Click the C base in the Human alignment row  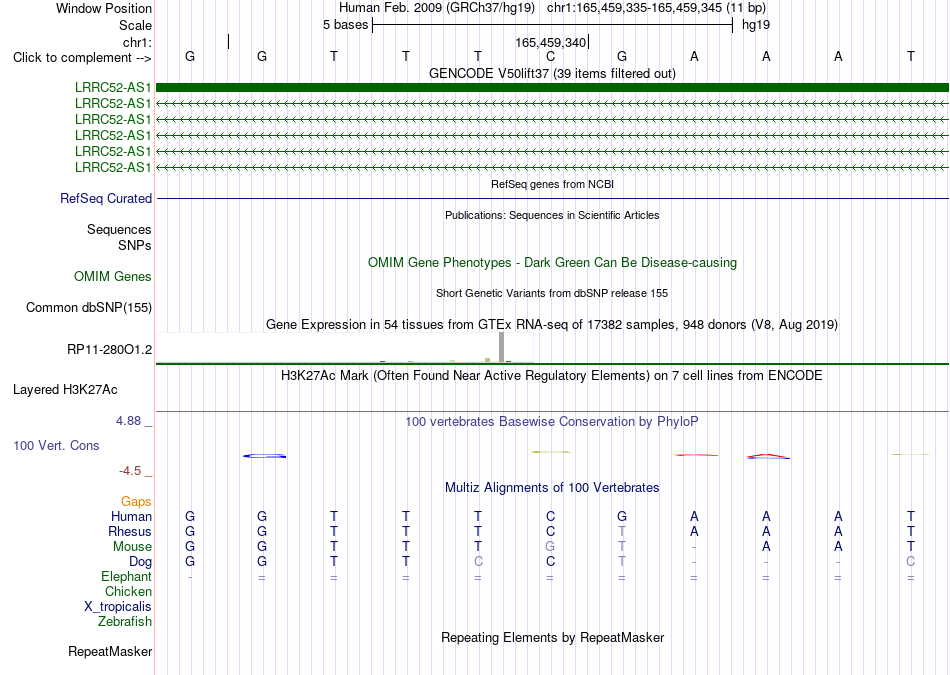tap(550, 516)
